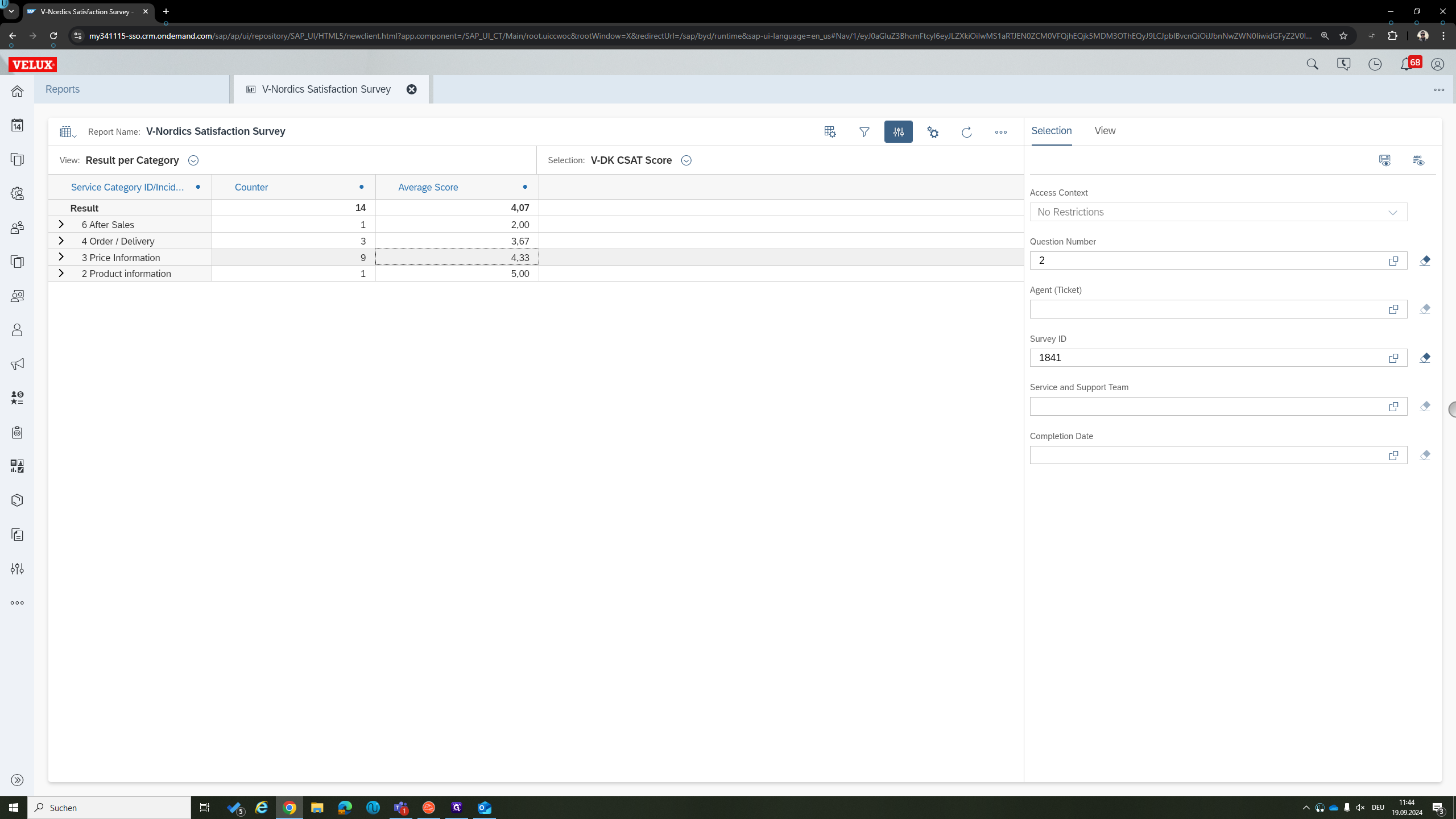Sort by Counter column header
This screenshot has width=1456, height=819.
[251, 187]
